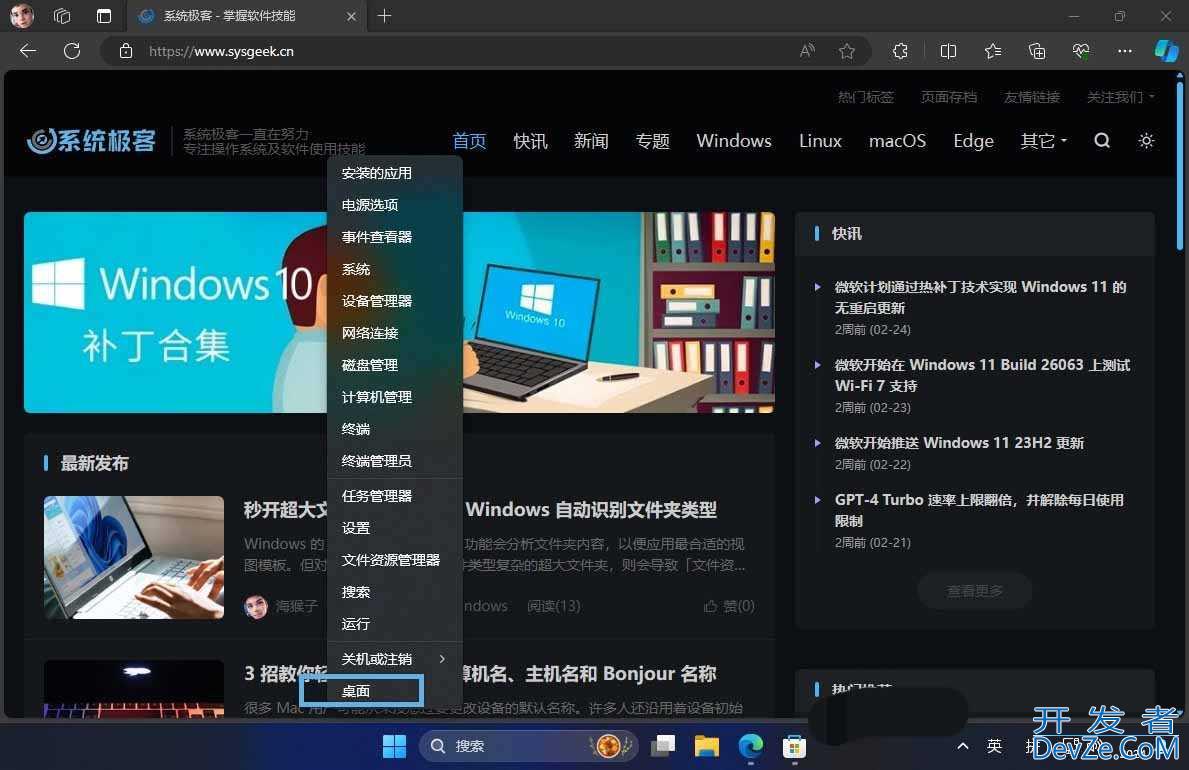Toggle site light/dark theme sun icon

1146,140
